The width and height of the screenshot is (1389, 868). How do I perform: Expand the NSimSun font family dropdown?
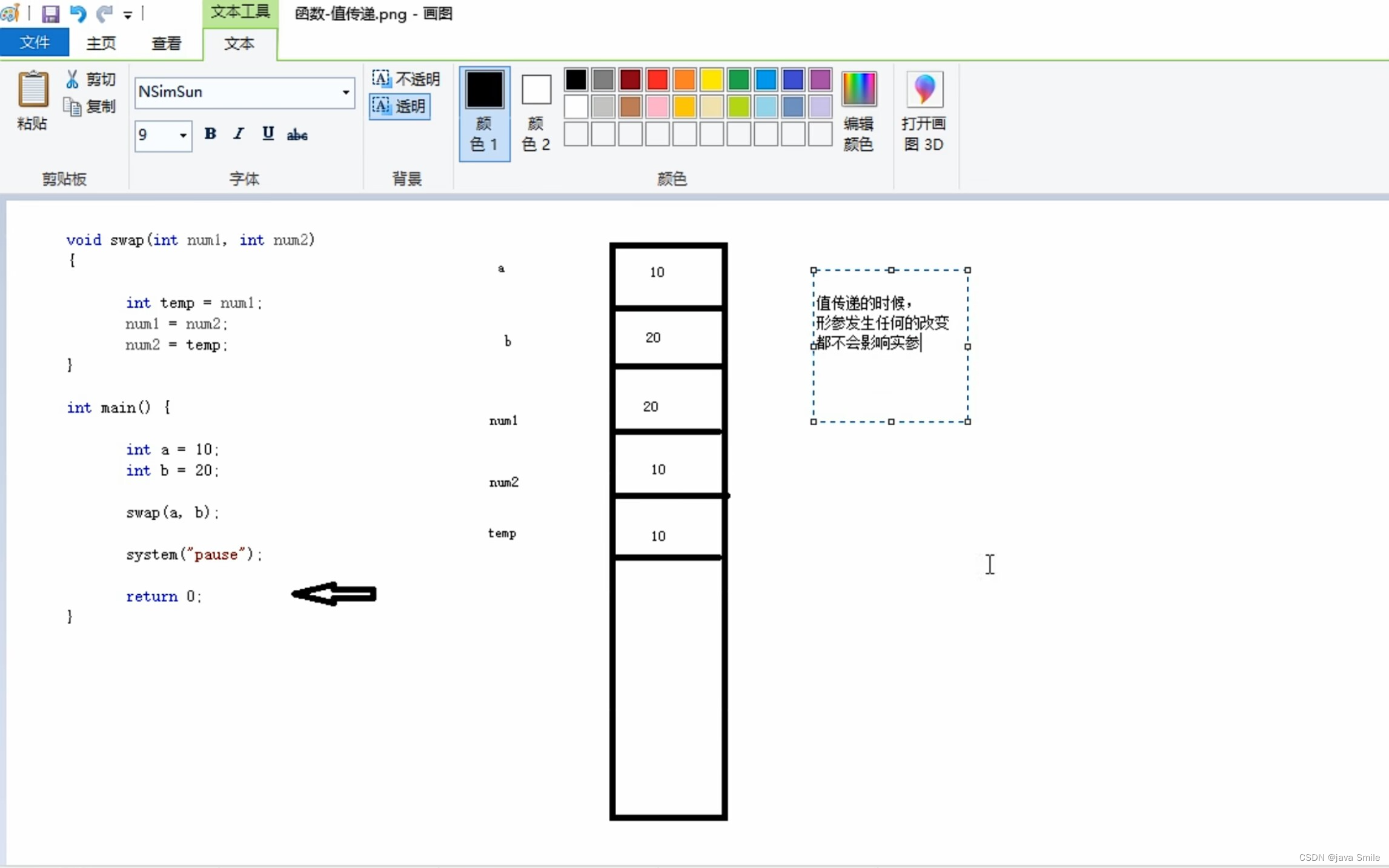pos(345,92)
